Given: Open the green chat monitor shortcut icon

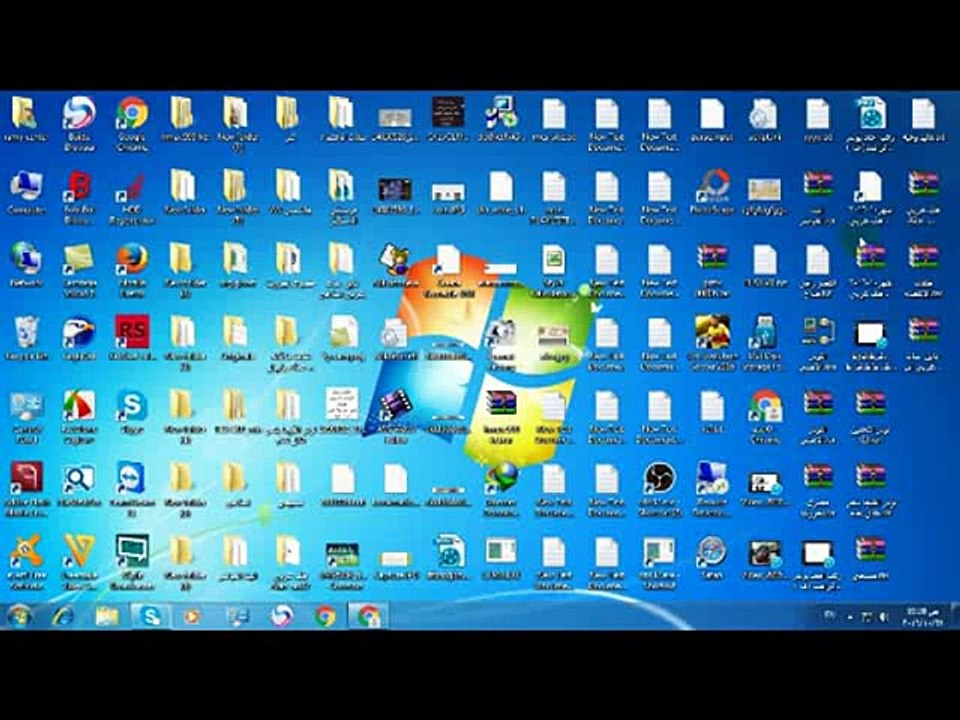Looking at the screenshot, I should pos(132,552).
